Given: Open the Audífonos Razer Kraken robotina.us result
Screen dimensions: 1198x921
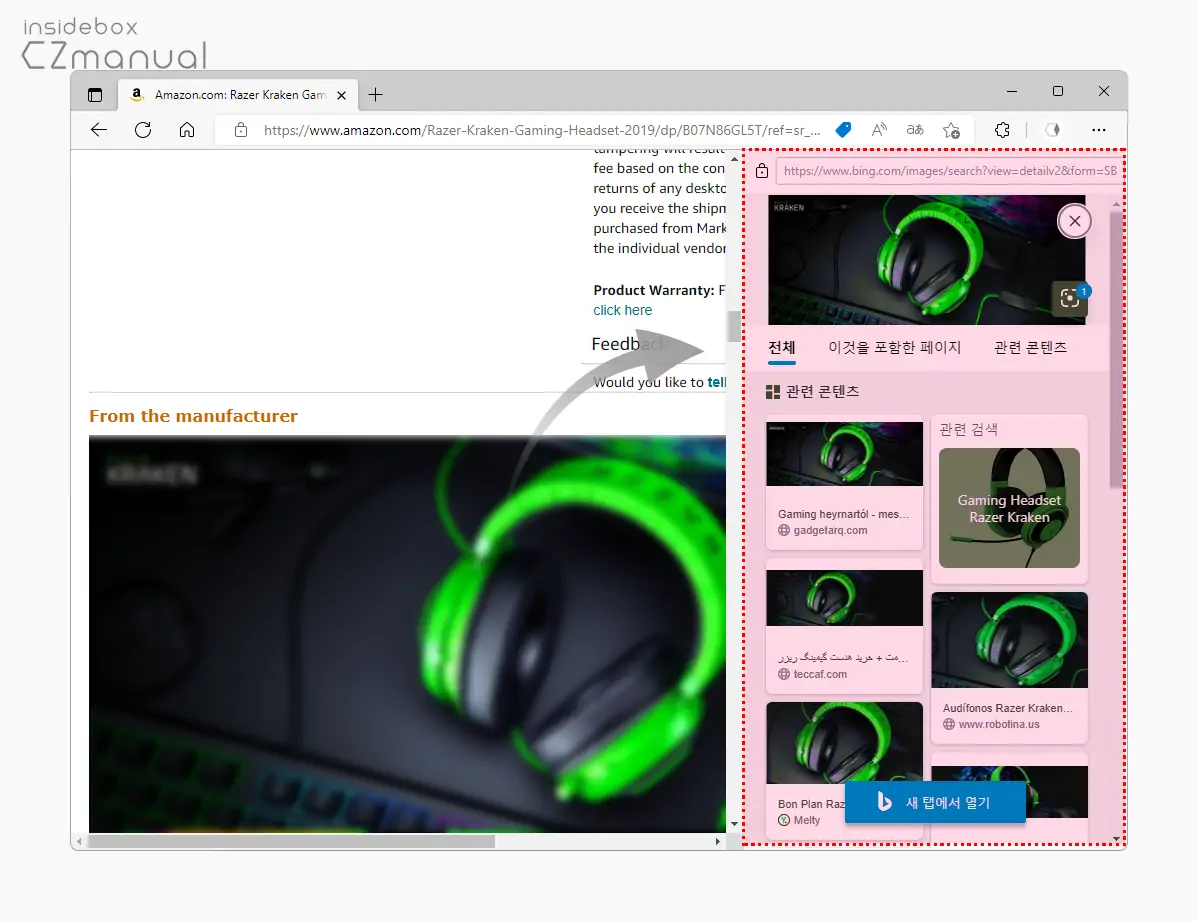Looking at the screenshot, I should click(1009, 667).
